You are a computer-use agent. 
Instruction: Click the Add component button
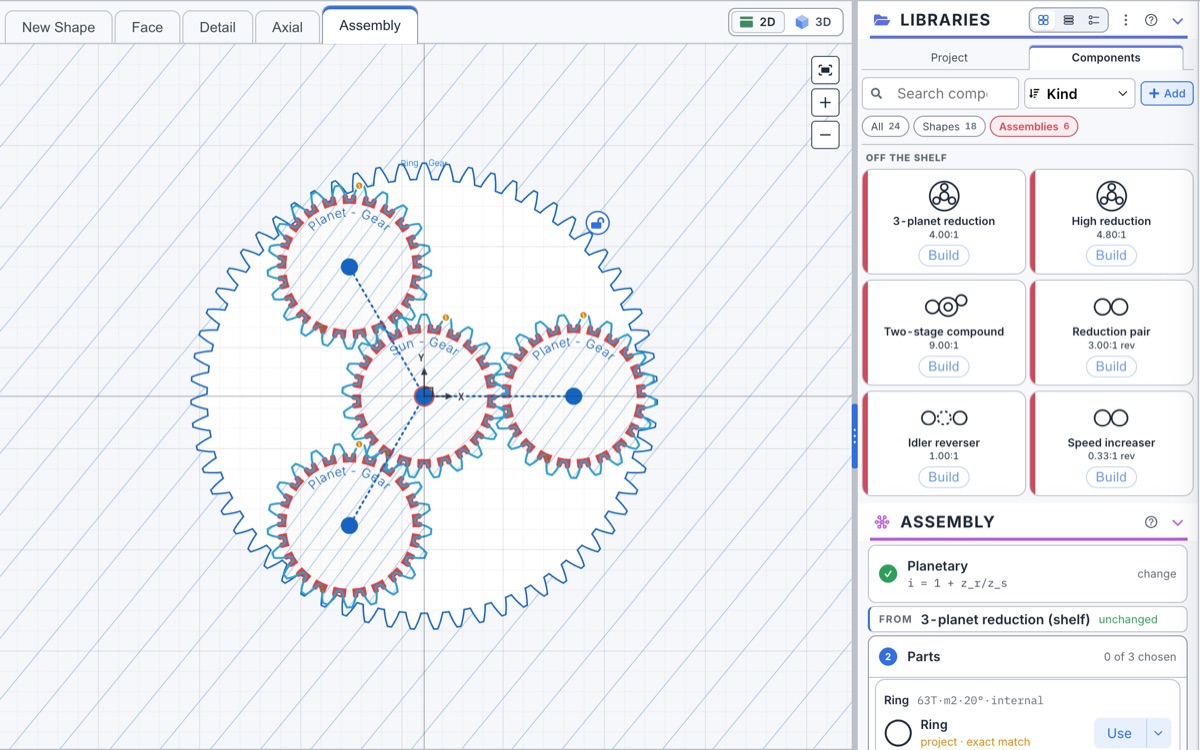click(1167, 93)
